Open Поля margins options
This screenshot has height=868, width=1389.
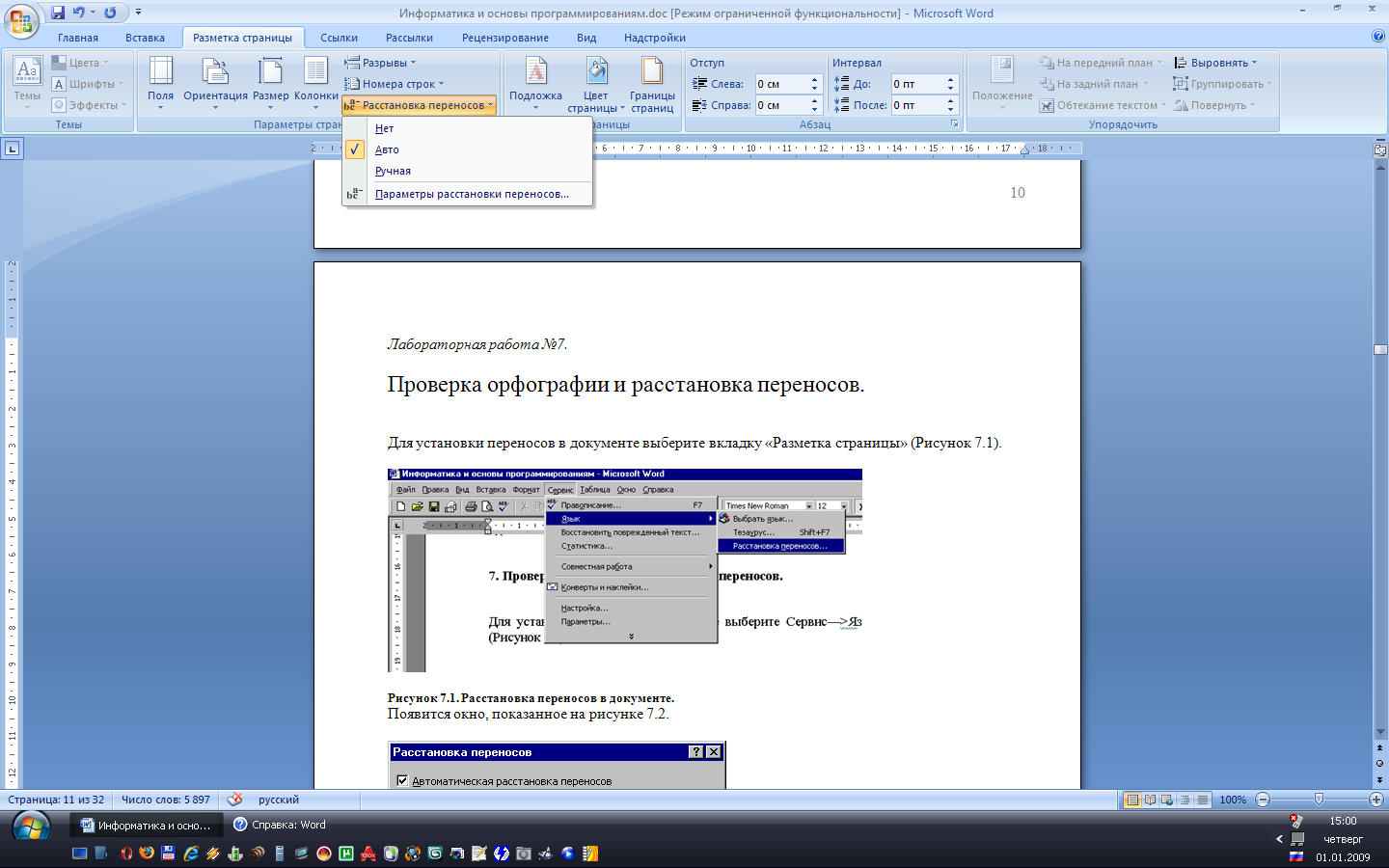[160, 83]
